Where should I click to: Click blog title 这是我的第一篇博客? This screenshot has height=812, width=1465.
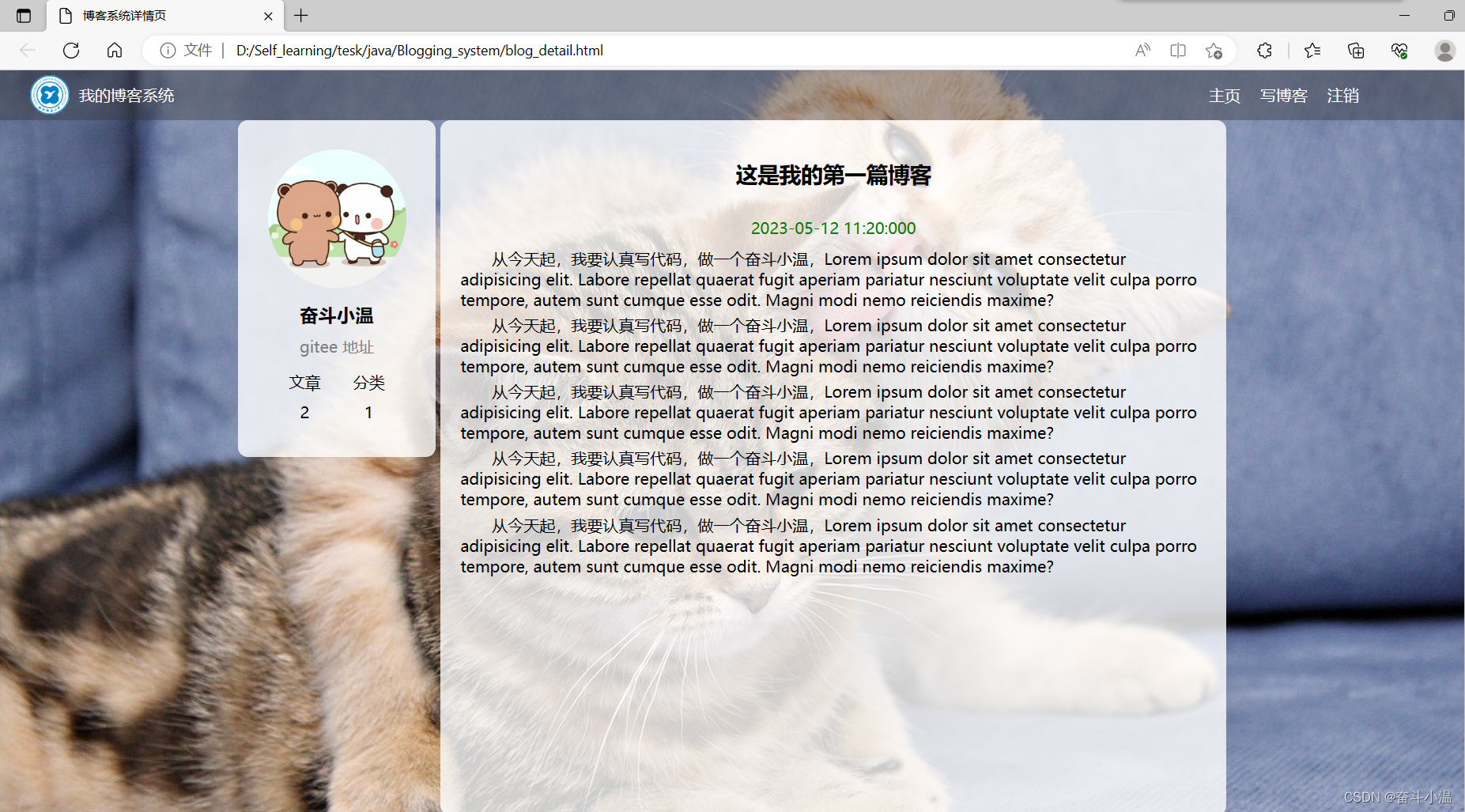[x=833, y=176]
